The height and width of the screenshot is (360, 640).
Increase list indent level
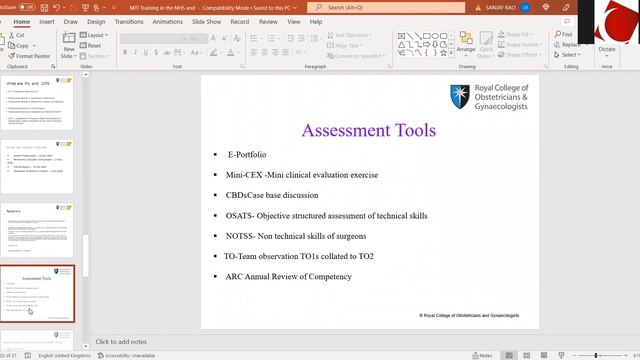pyautogui.click(x=301, y=38)
